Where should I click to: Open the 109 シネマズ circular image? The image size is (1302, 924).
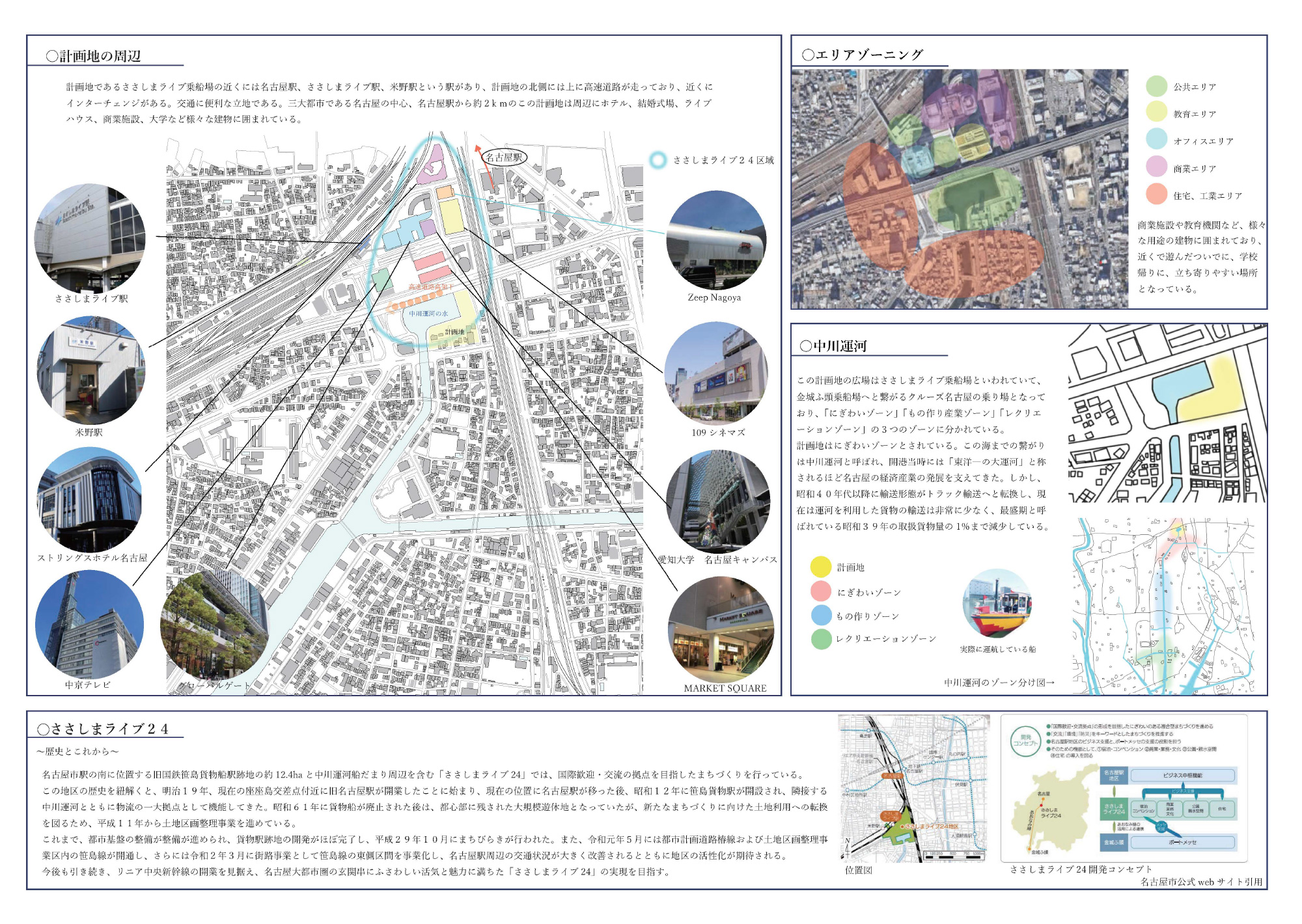coord(716,374)
